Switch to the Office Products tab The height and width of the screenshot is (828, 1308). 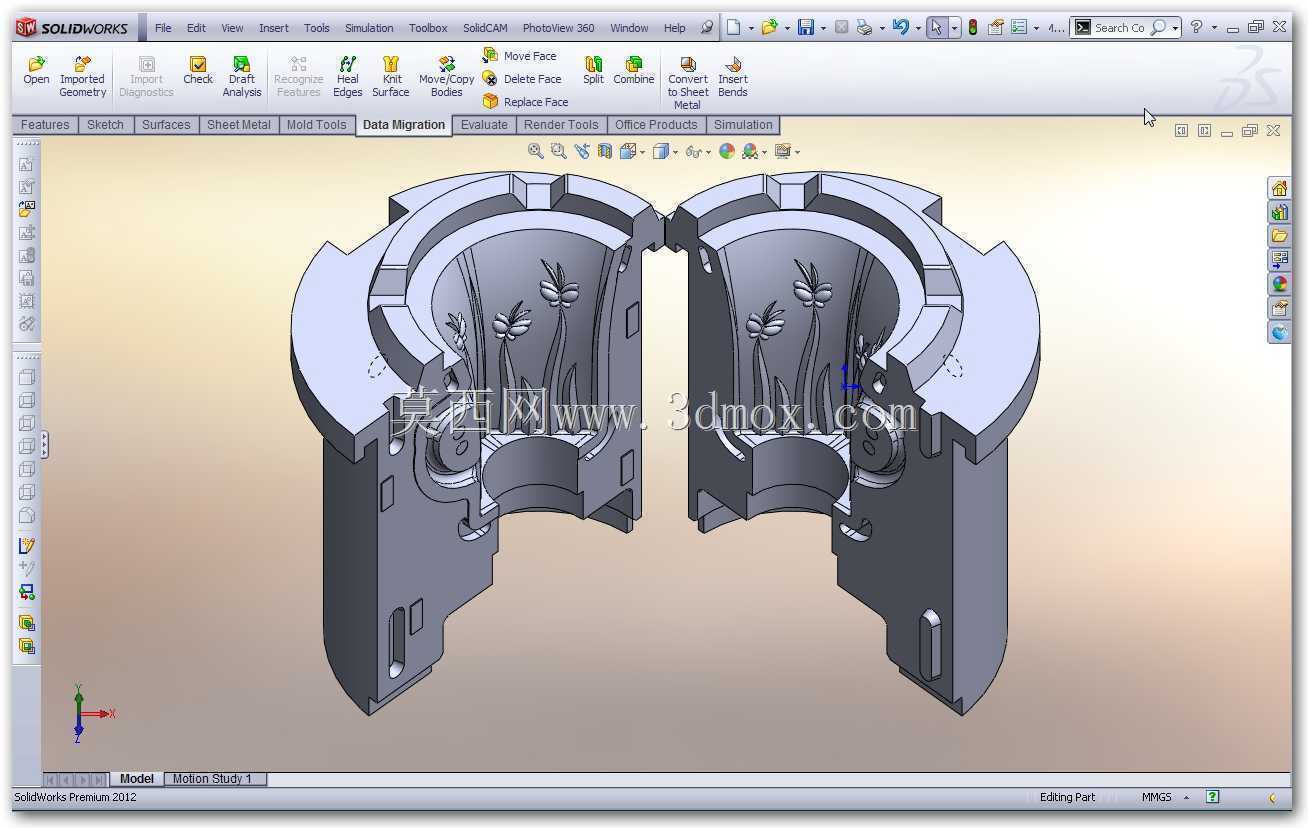[656, 125]
